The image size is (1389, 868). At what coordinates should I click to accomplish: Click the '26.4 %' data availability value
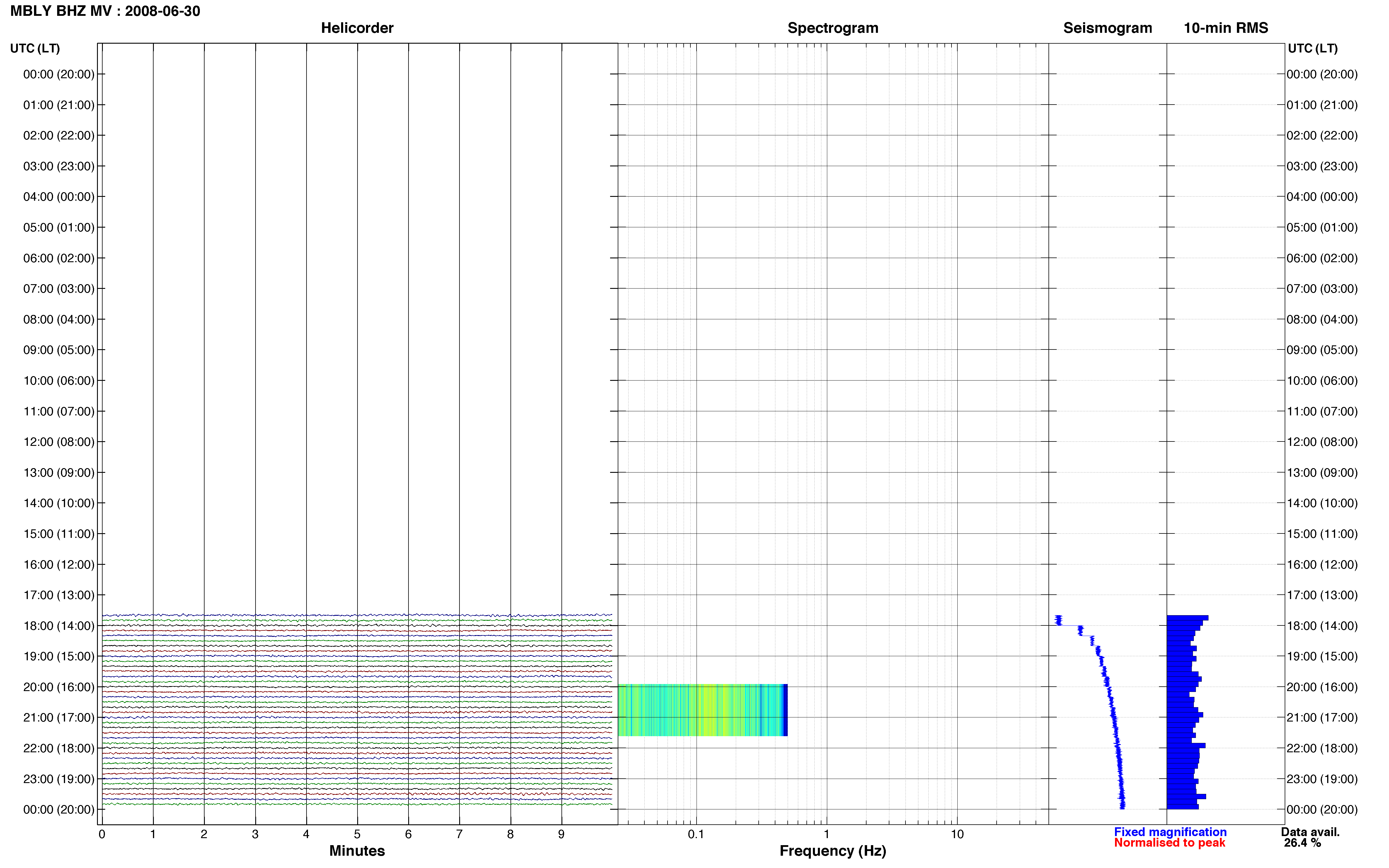1302,843
